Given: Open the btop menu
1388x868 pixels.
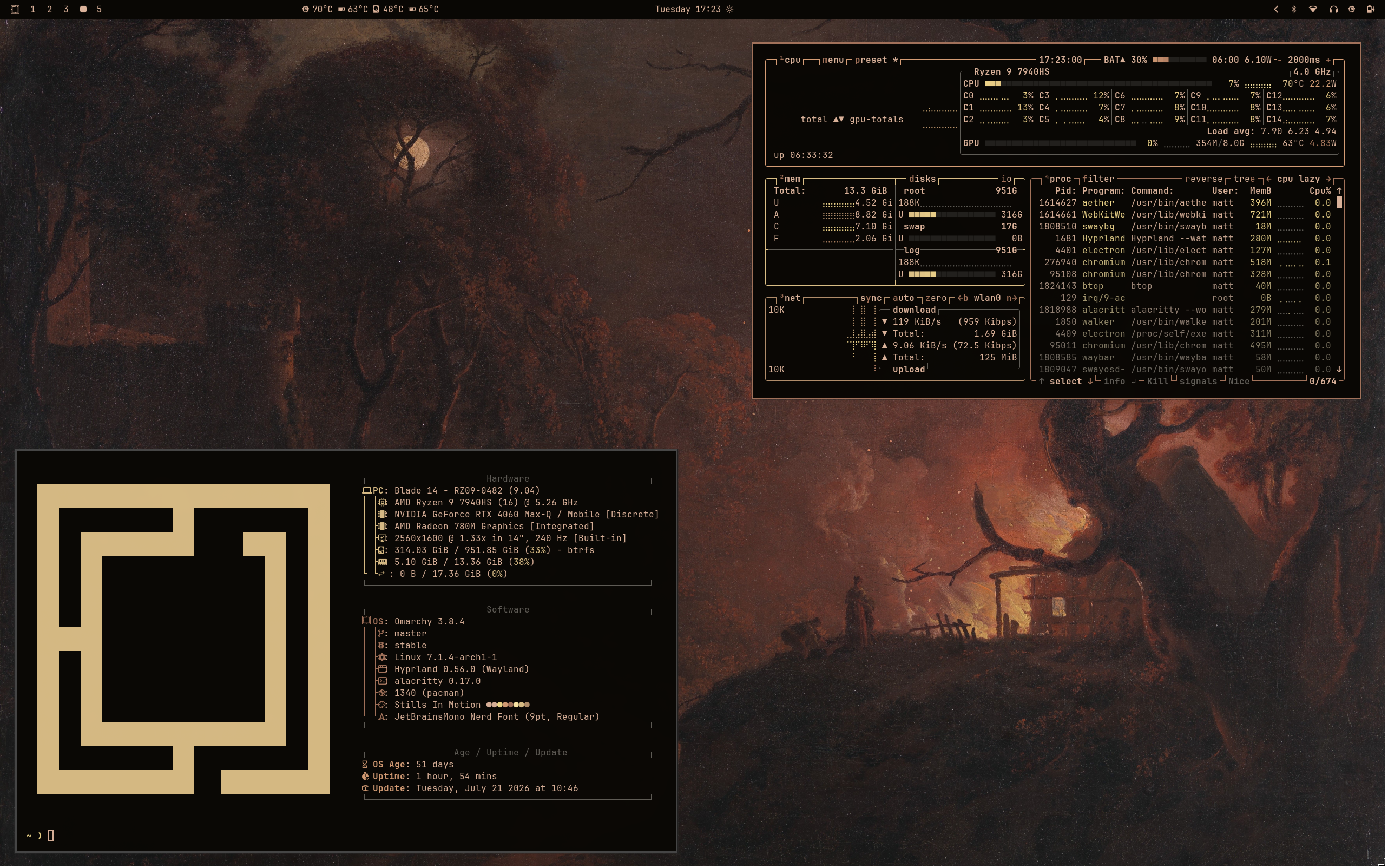Looking at the screenshot, I should click(834, 60).
